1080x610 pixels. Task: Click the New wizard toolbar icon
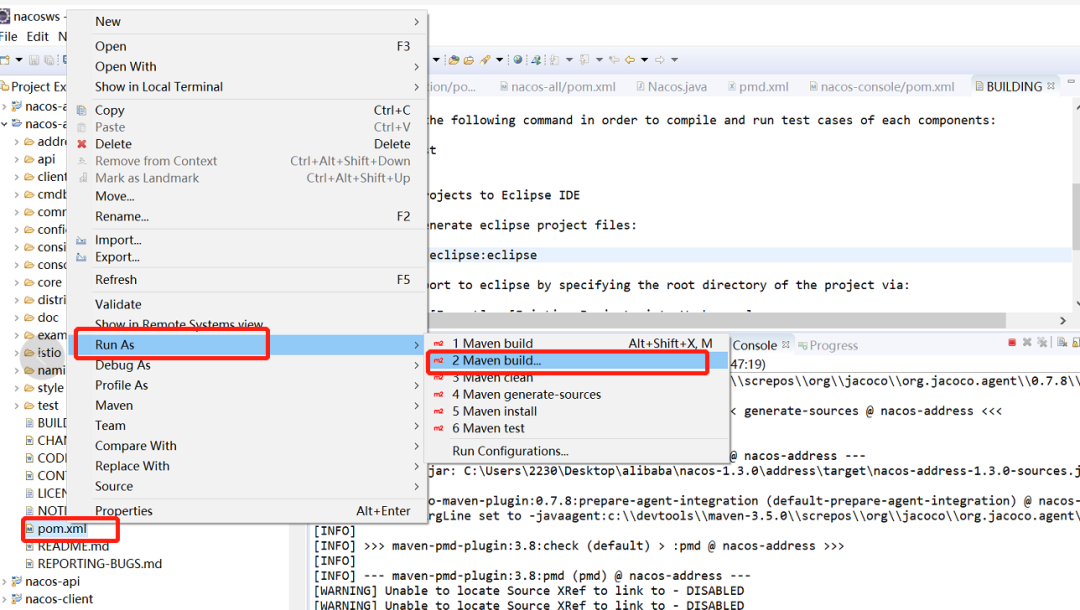click(5, 60)
